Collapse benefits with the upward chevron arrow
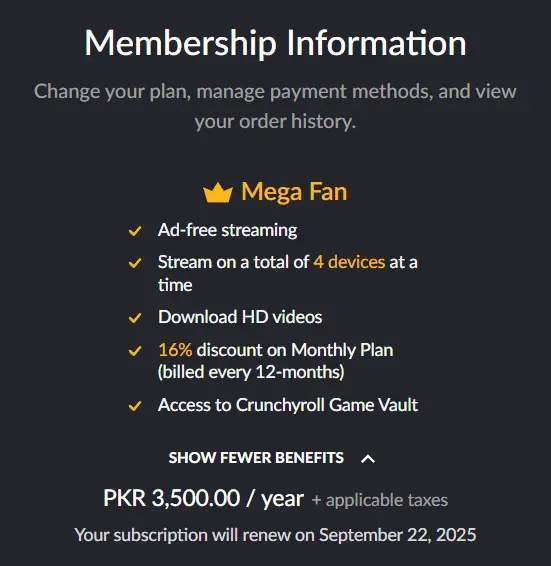This screenshot has height=566, width=551. 368,459
